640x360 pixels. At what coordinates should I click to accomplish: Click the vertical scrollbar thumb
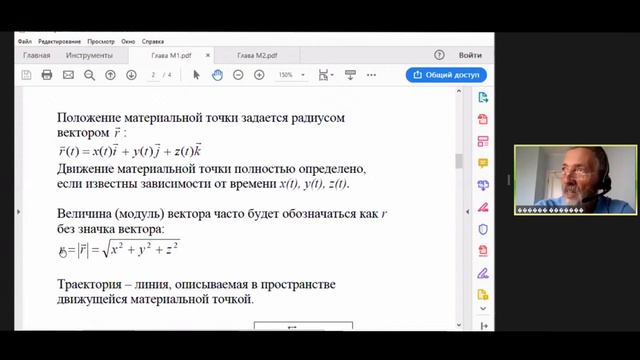[459, 161]
